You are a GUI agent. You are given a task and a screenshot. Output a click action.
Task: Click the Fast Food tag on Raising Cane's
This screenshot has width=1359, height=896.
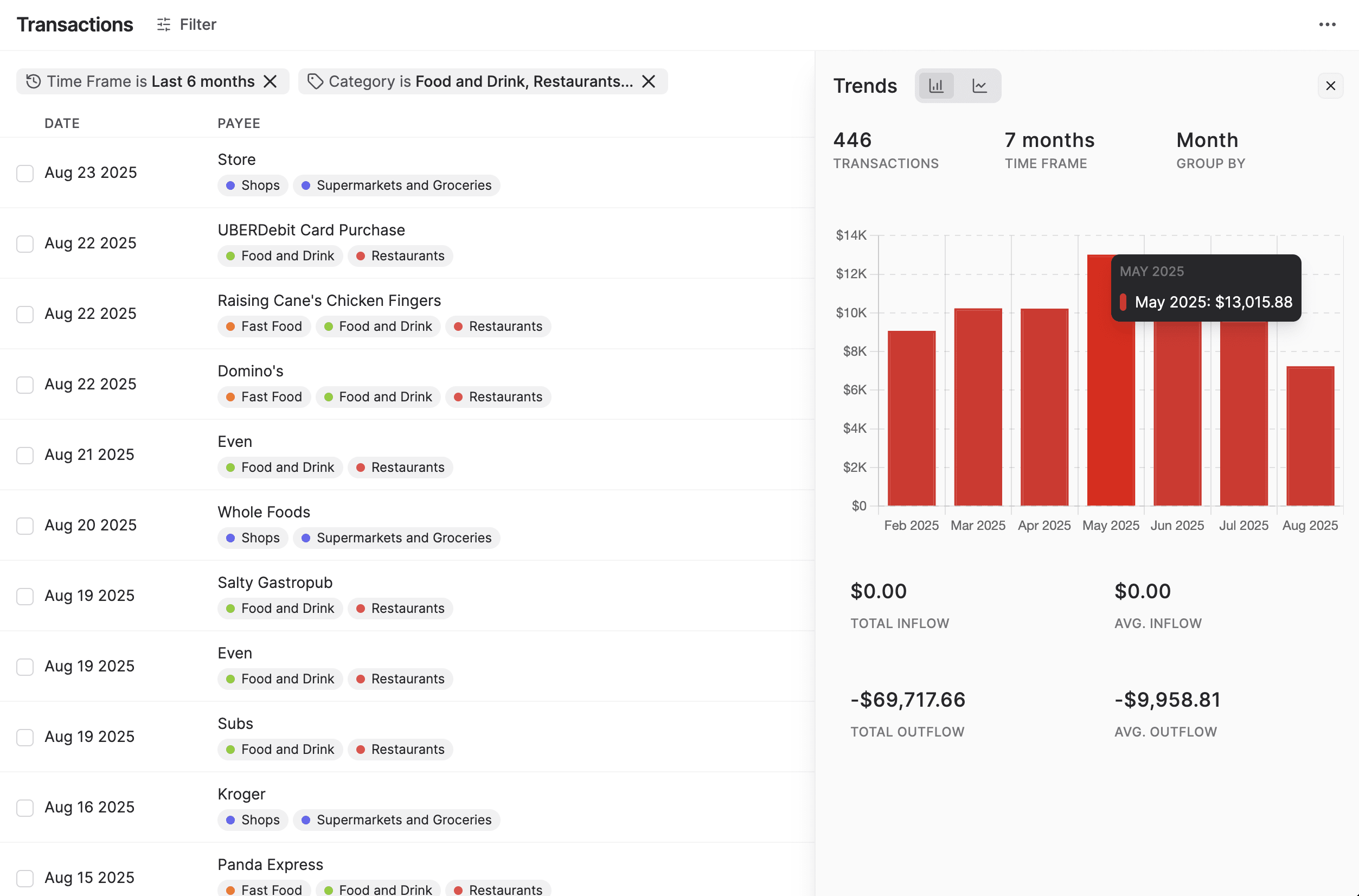264,327
